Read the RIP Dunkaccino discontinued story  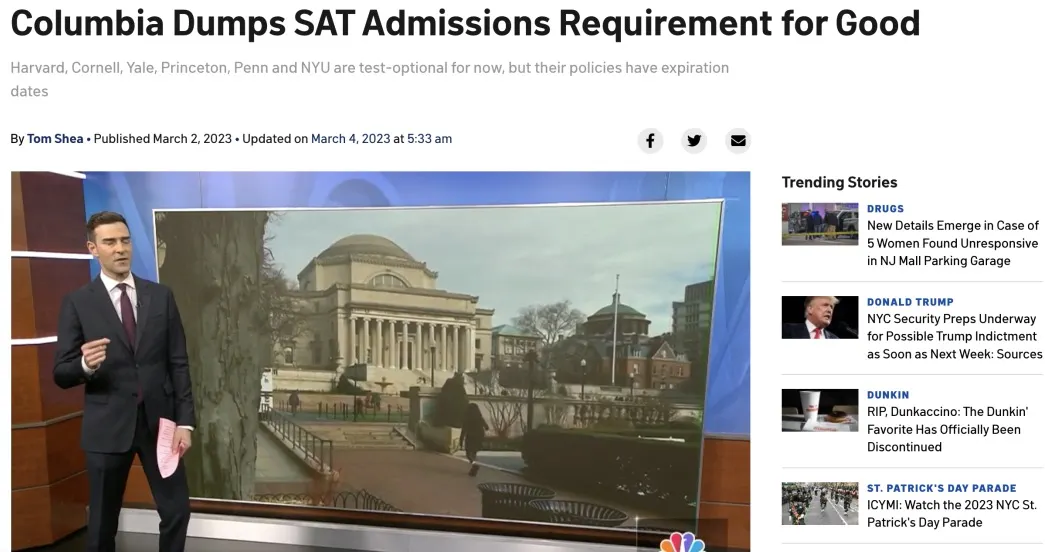(947, 429)
